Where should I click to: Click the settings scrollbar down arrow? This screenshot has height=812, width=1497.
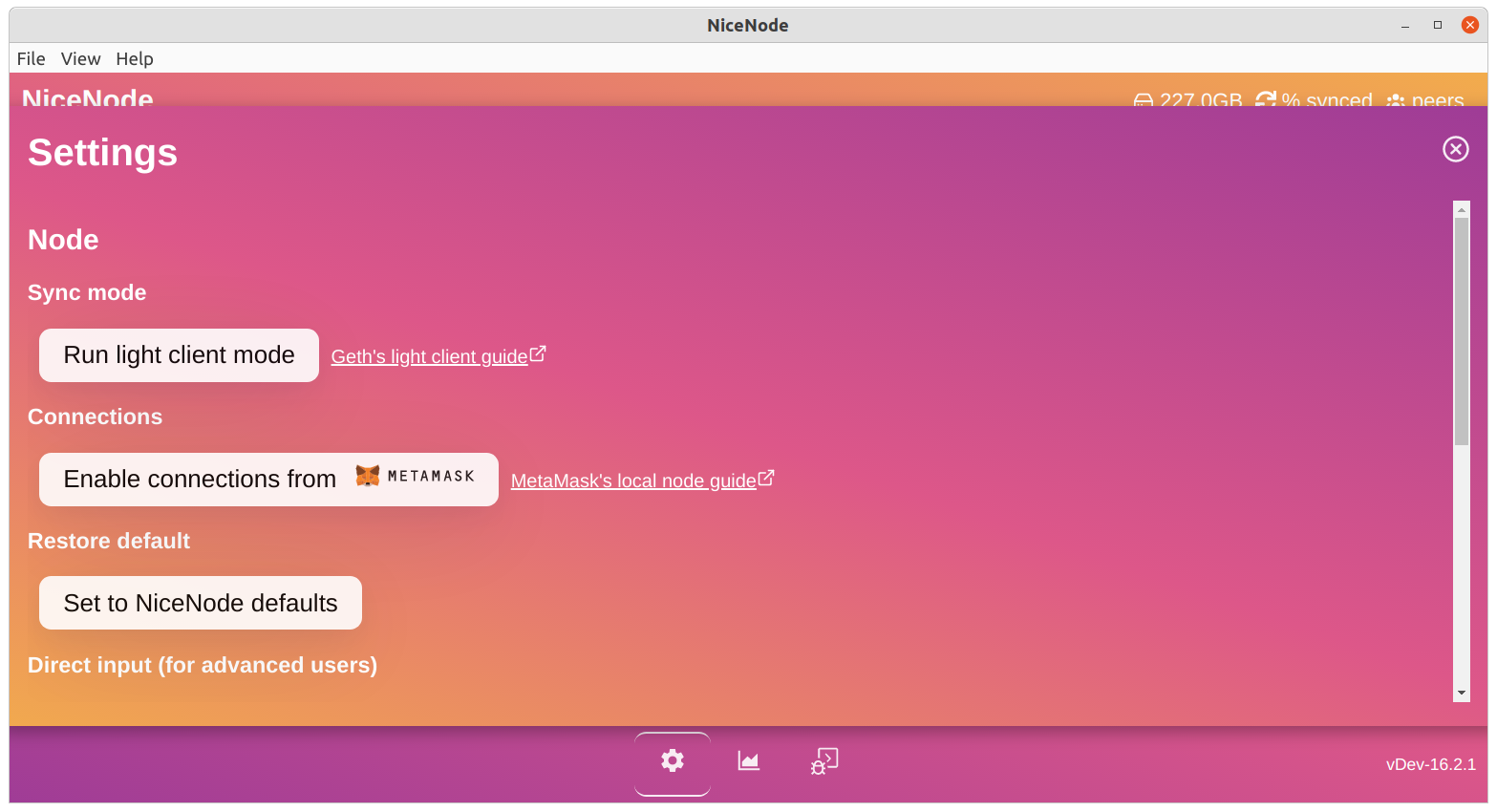[1462, 693]
